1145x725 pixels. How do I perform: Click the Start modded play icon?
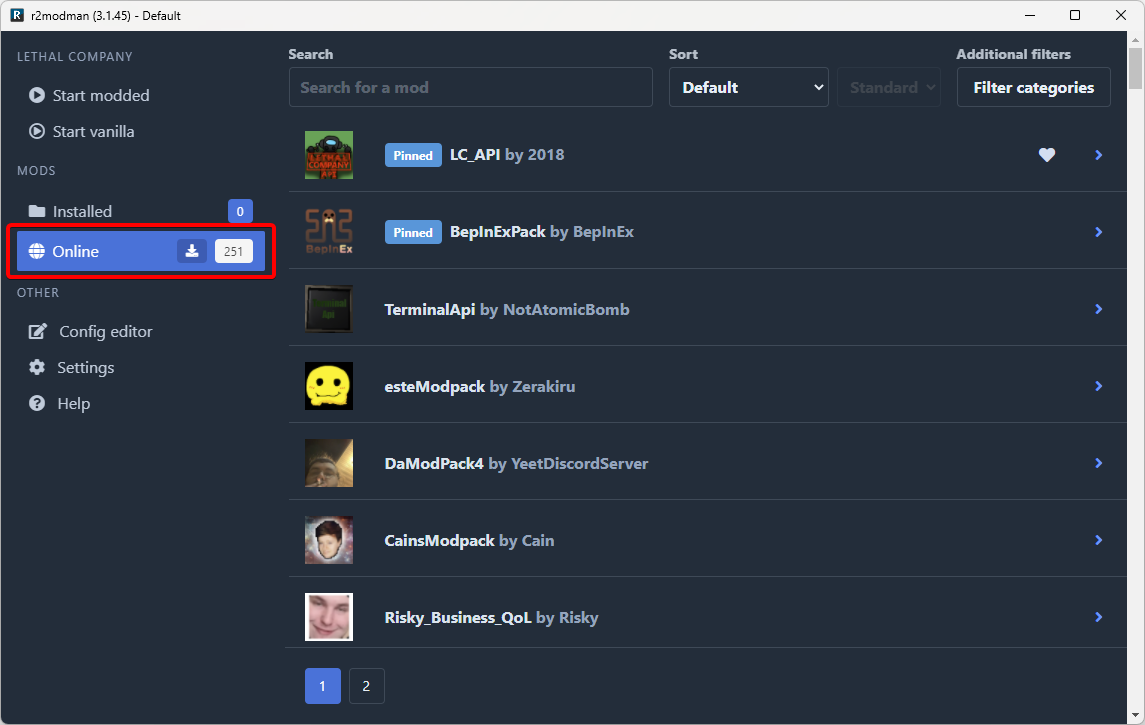[37, 95]
